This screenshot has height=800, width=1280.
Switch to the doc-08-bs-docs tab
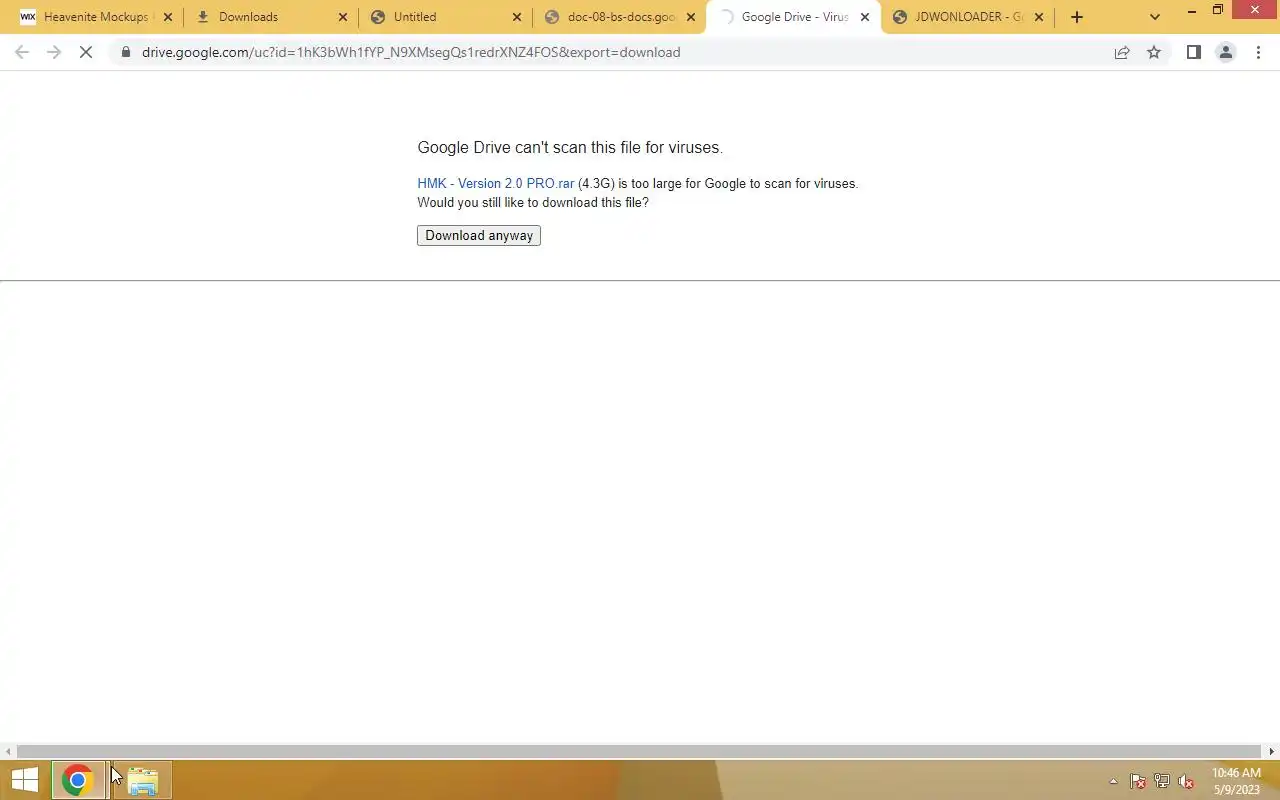click(622, 17)
